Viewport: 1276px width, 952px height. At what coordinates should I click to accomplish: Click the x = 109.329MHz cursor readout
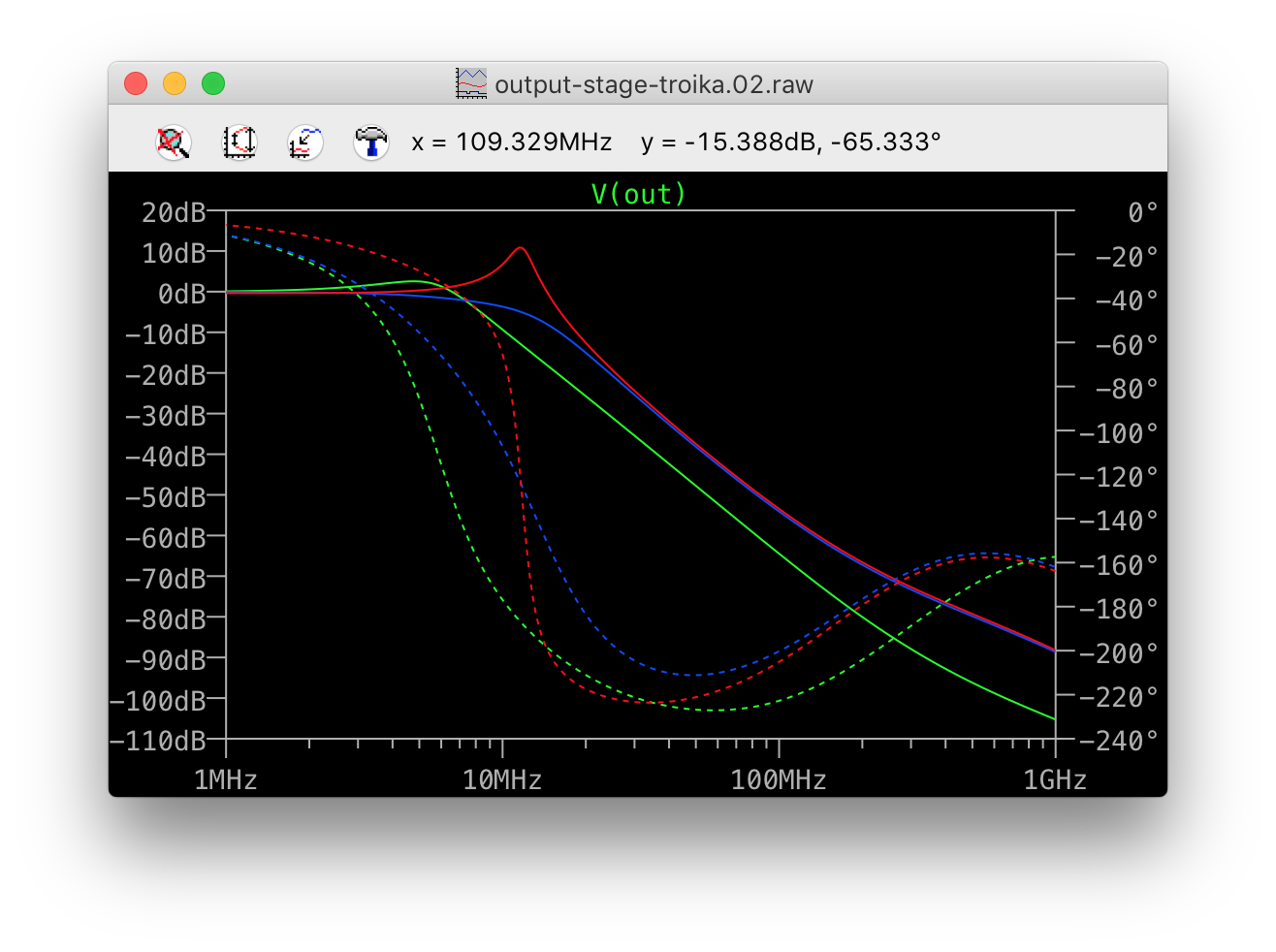[512, 143]
